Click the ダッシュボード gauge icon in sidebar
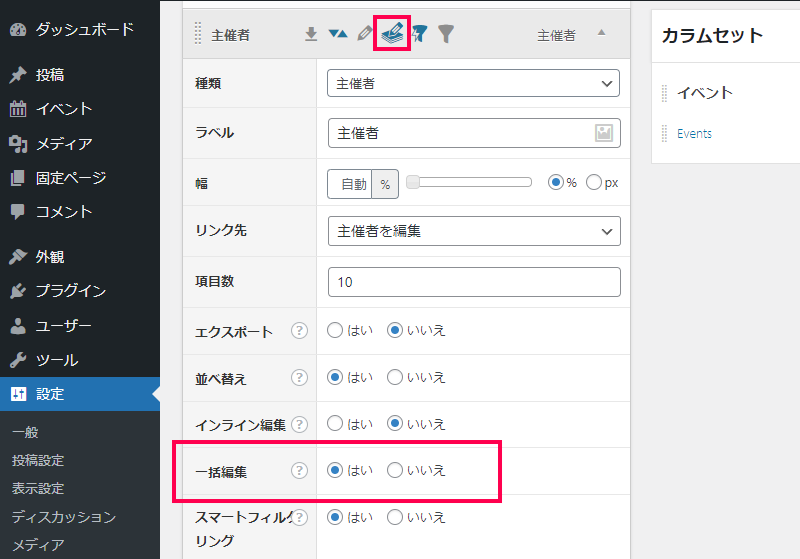The image size is (800, 559). 18,30
